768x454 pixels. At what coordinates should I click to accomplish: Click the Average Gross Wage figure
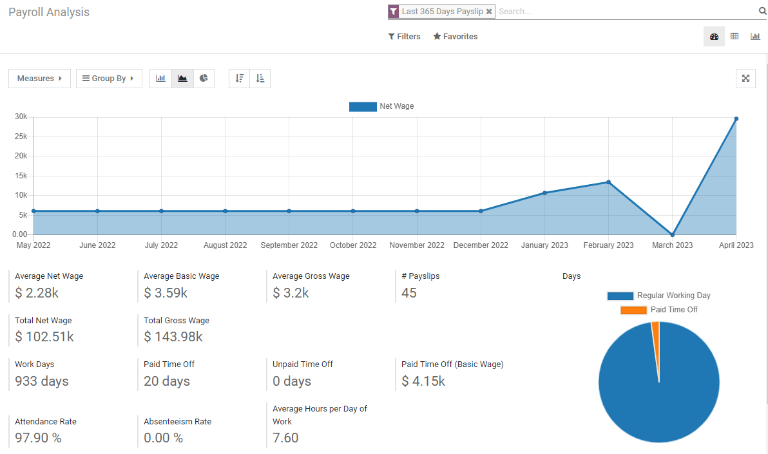[x=290, y=293]
